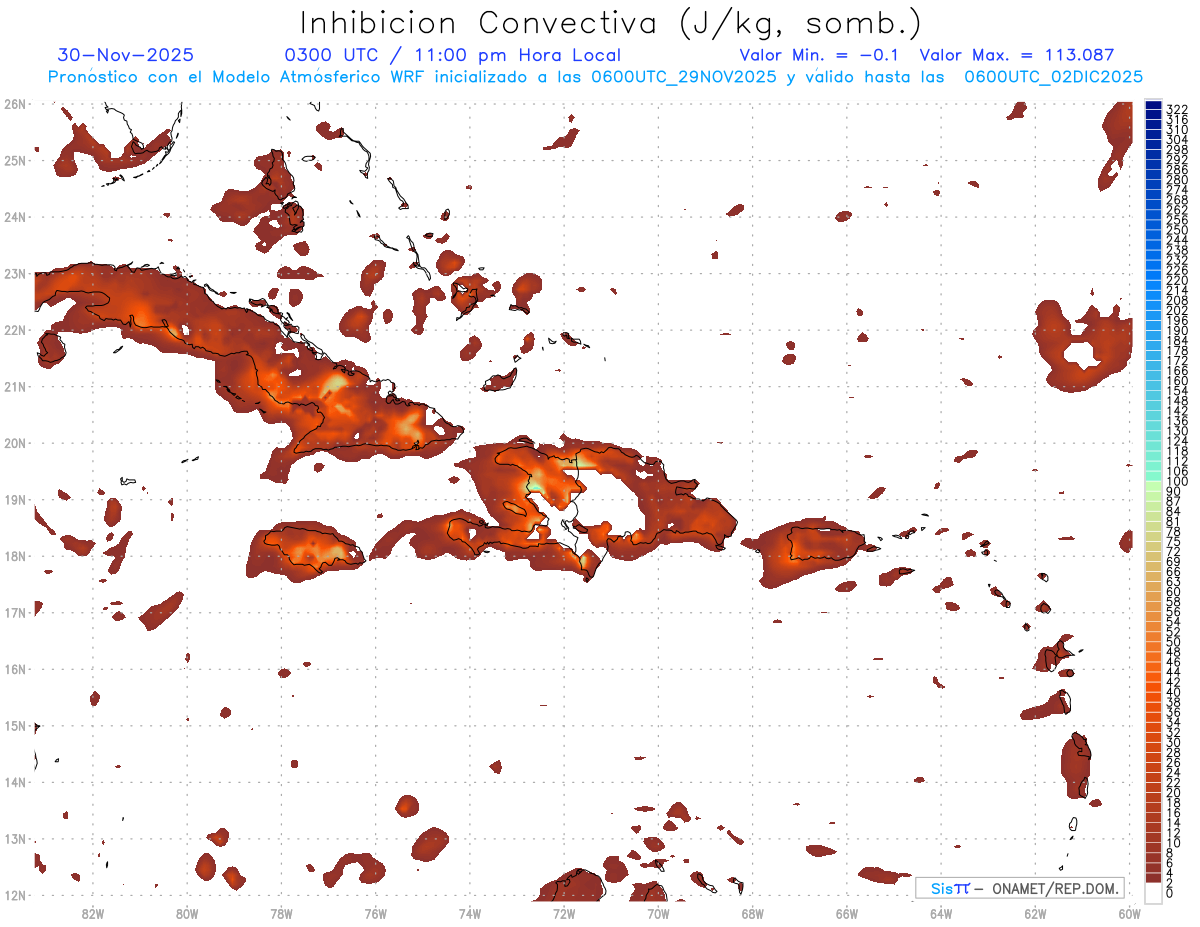The width and height of the screenshot is (1200, 927).
Task: Click the '62W' longitude label
Action: click(1035, 912)
